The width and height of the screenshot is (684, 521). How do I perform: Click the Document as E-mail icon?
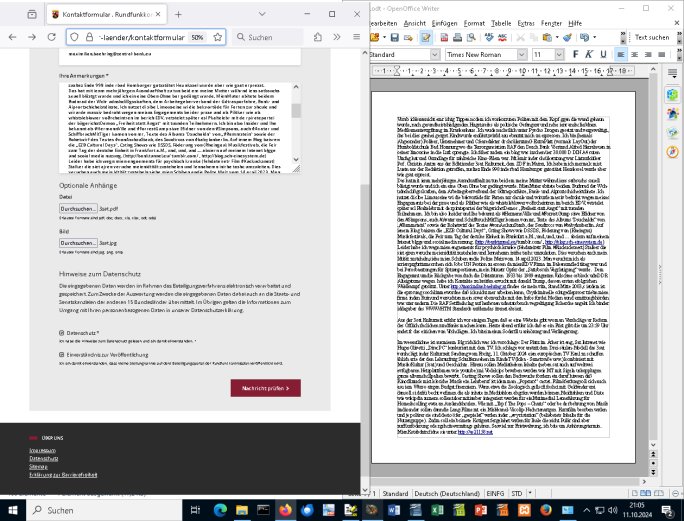pos(408,38)
